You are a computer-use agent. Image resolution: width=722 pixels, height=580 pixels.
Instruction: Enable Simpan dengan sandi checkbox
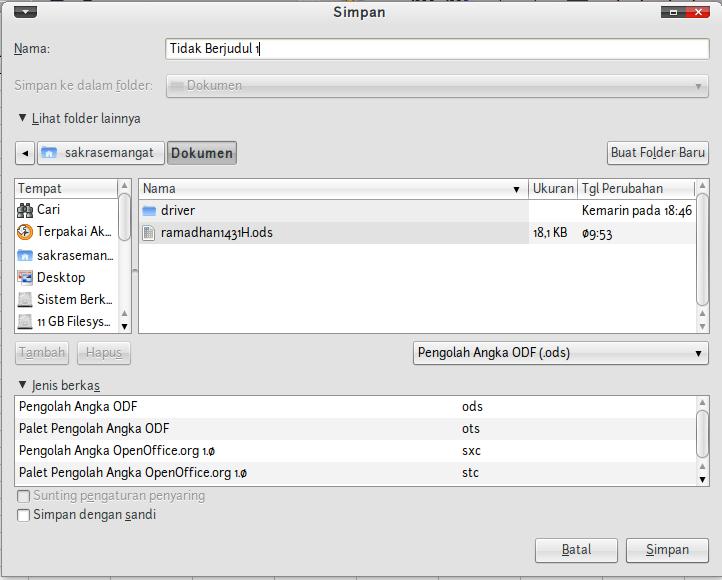23,516
